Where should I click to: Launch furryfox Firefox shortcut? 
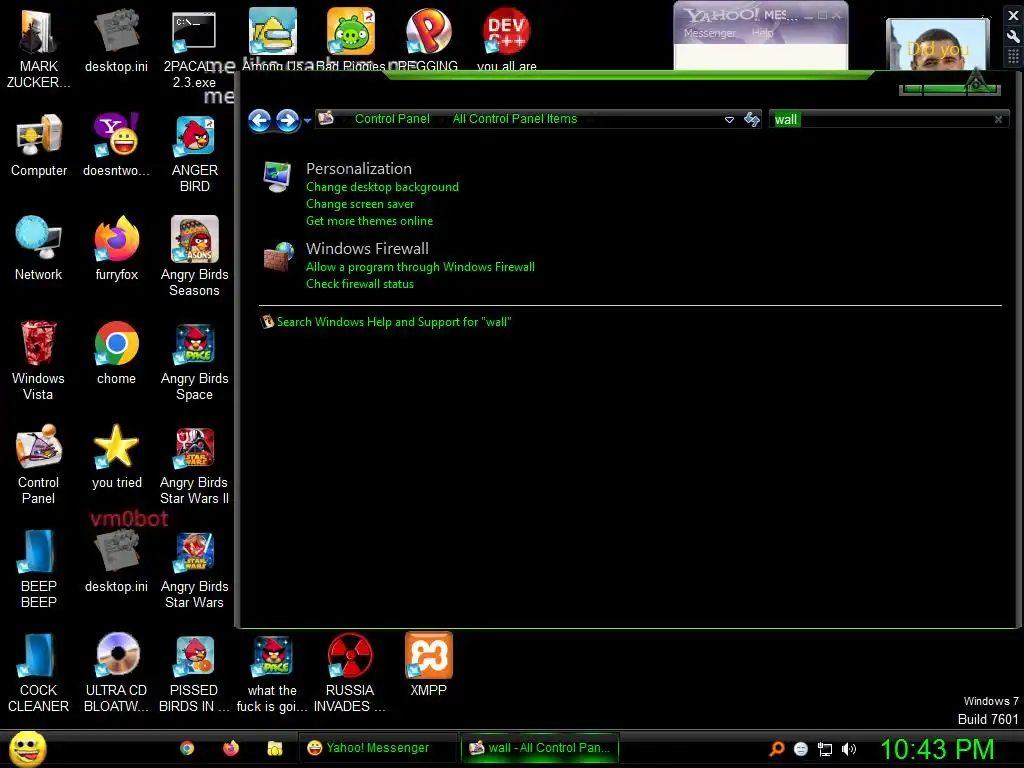116,249
